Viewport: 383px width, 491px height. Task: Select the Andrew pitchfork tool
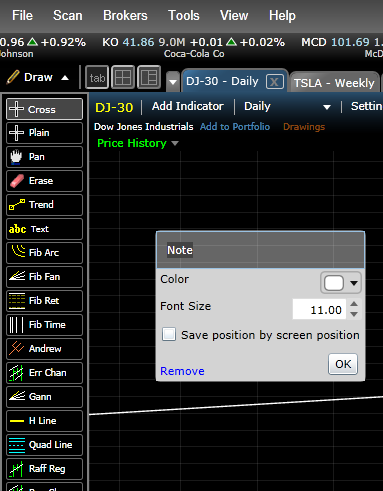[44, 349]
